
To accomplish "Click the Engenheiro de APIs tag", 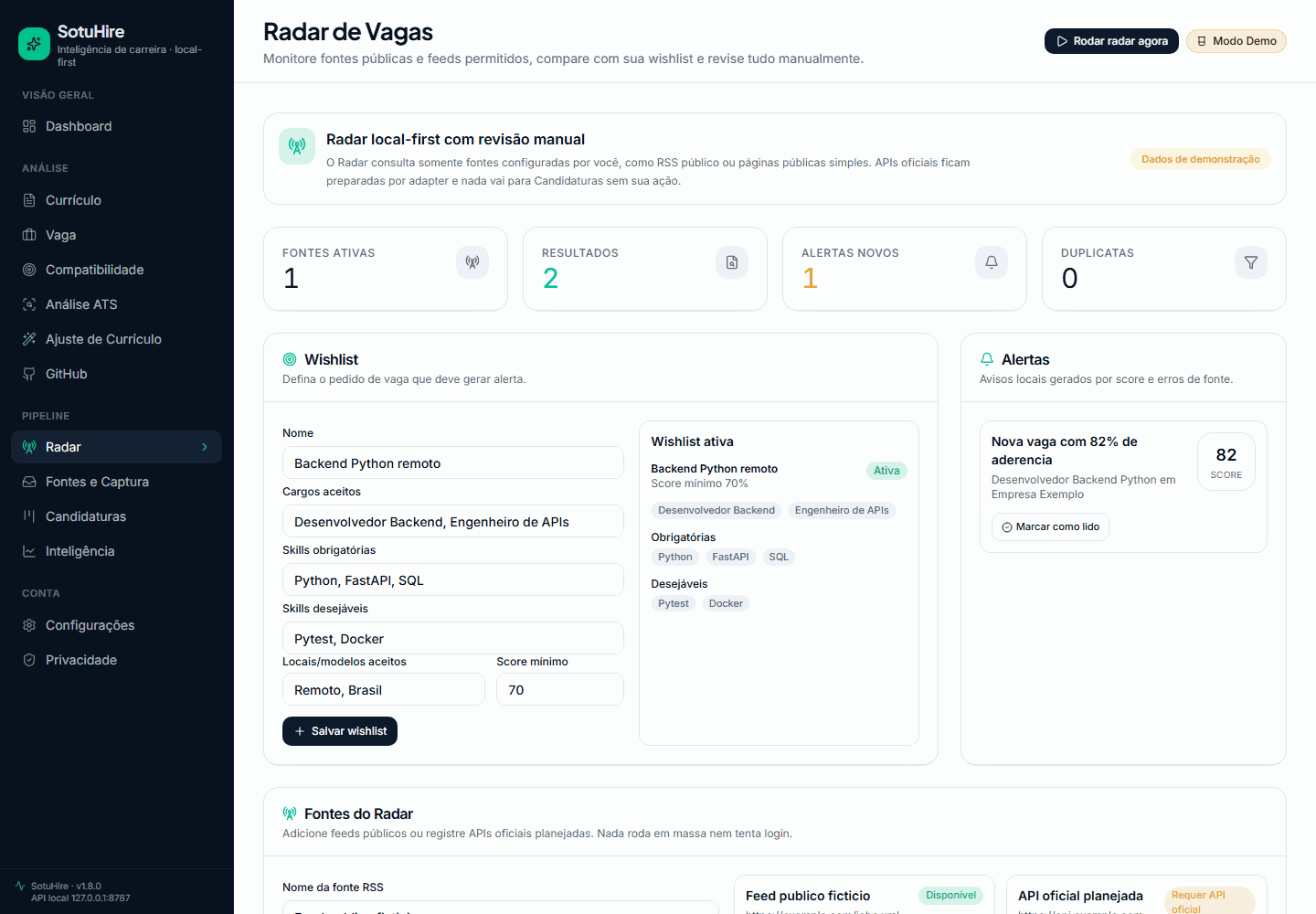I will tap(842, 510).
